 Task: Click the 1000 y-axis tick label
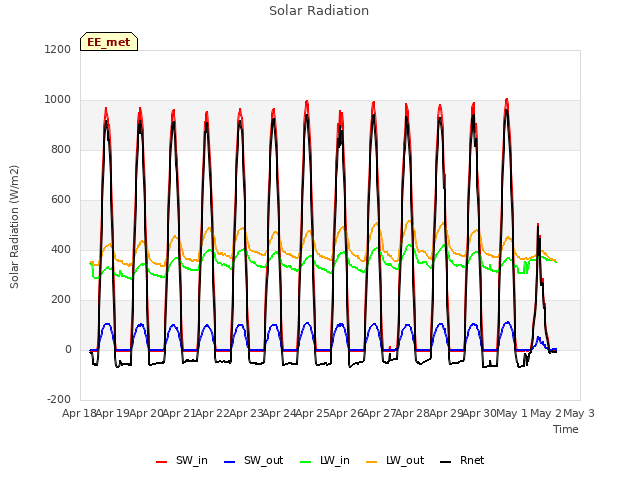(x=58, y=100)
